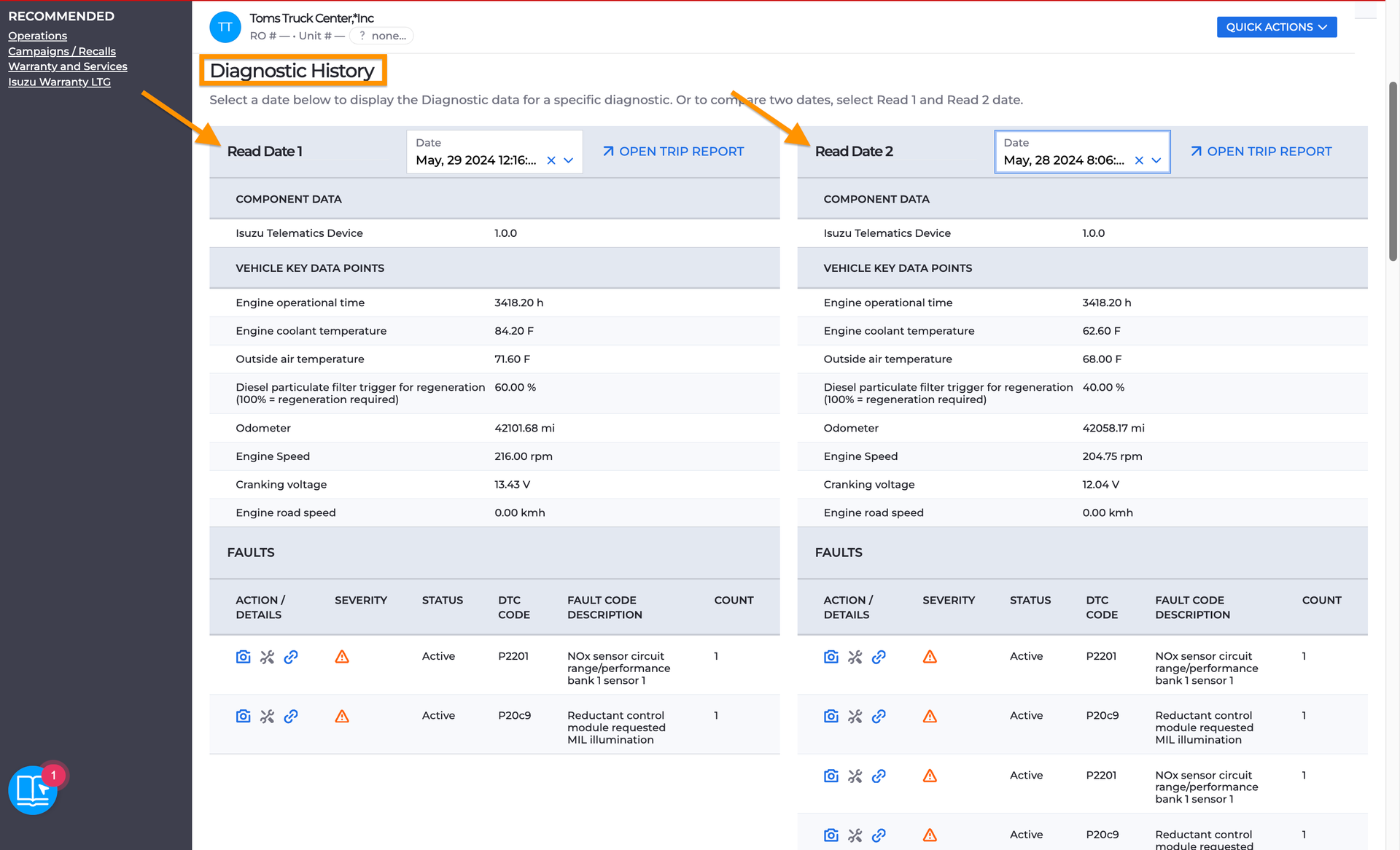Click Outside air temperature 71.60 F

coord(513,359)
